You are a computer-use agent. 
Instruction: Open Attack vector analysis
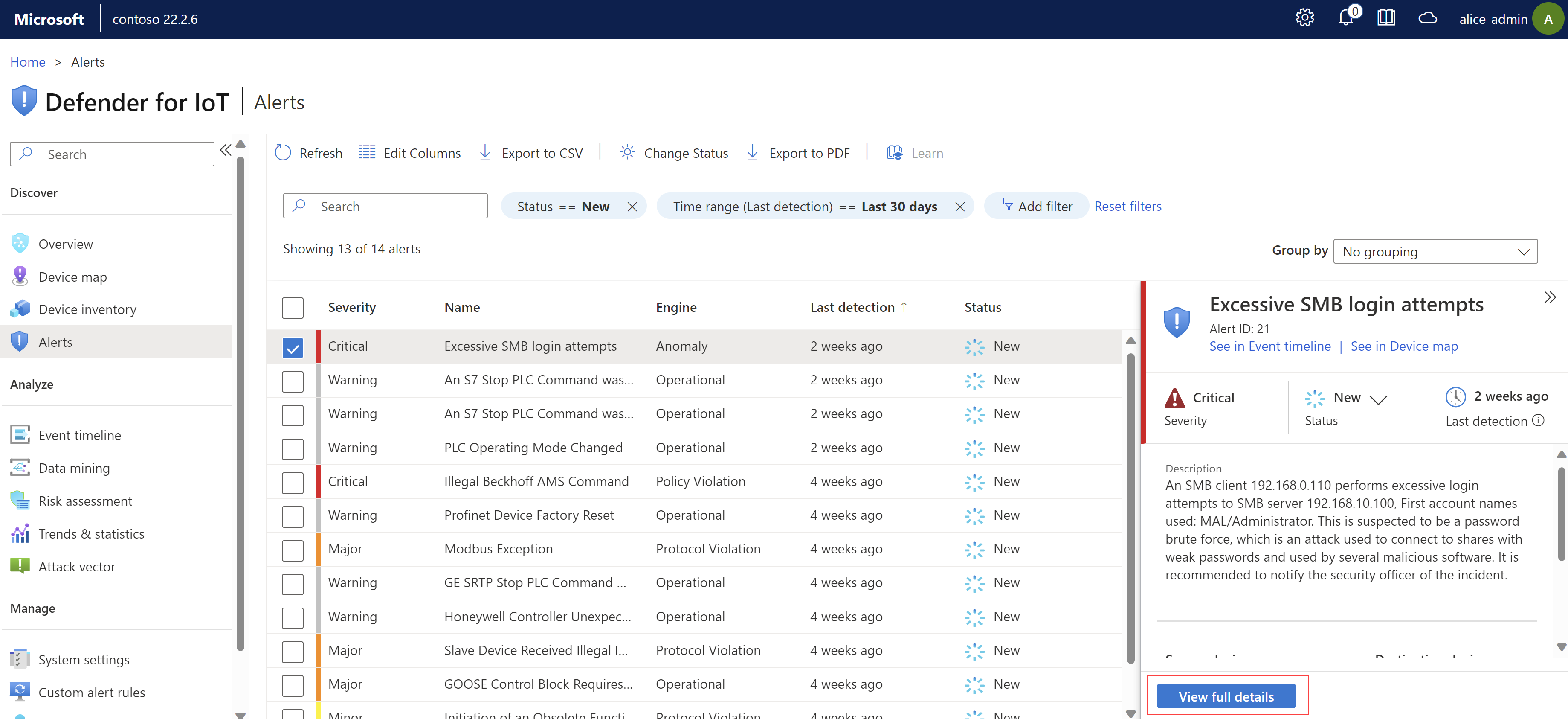point(76,565)
